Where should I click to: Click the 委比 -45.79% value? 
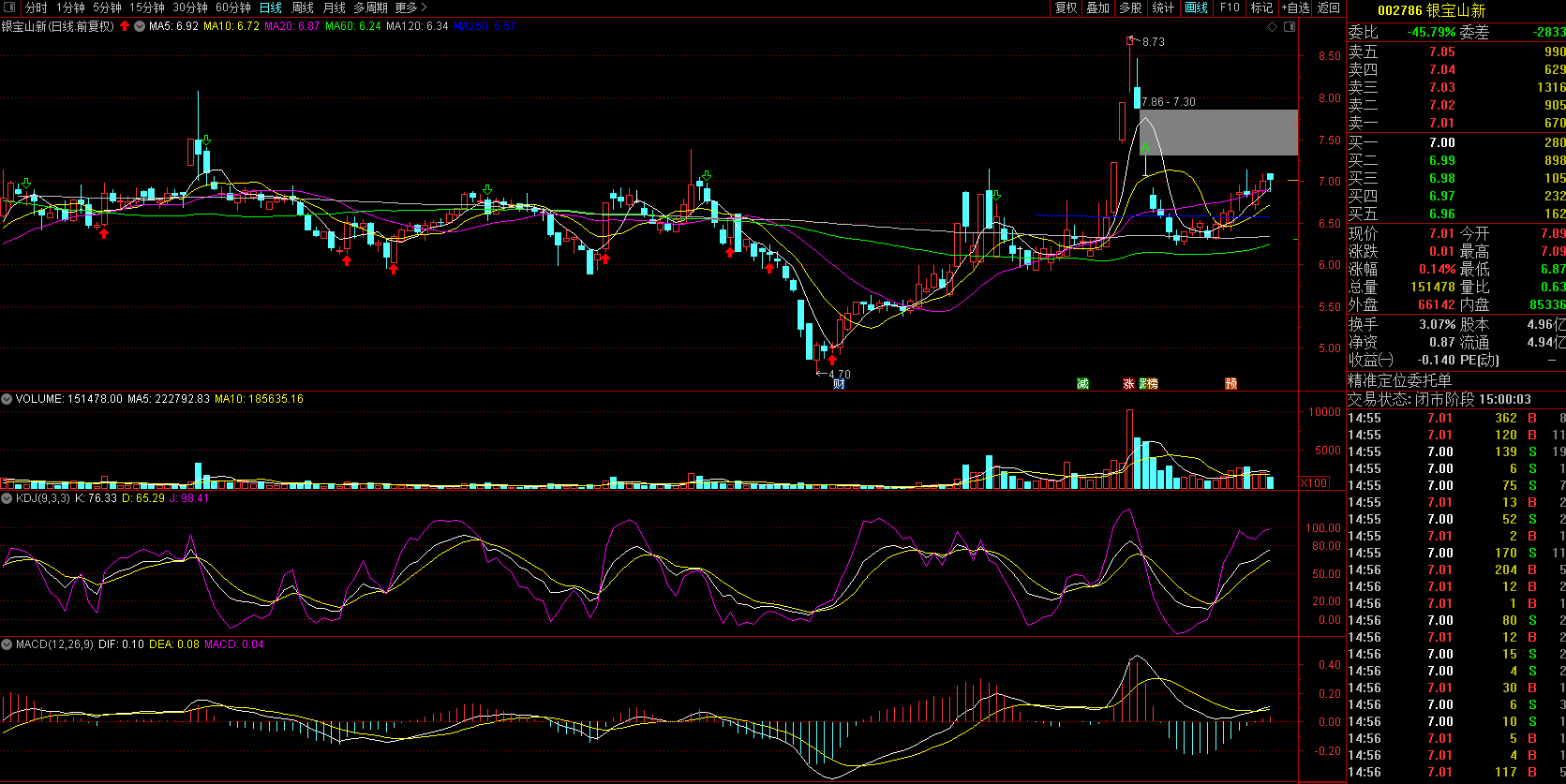click(x=1431, y=32)
